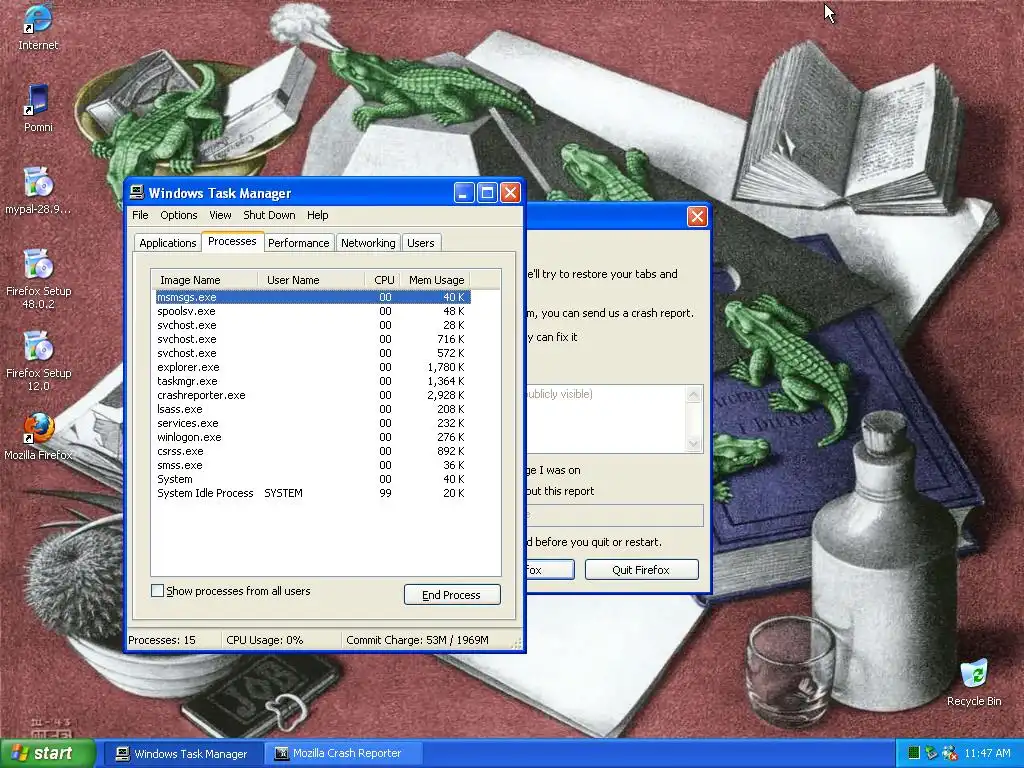
Task: Select the Firefox Setup 48.0.2 icon
Action: [x=38, y=279]
